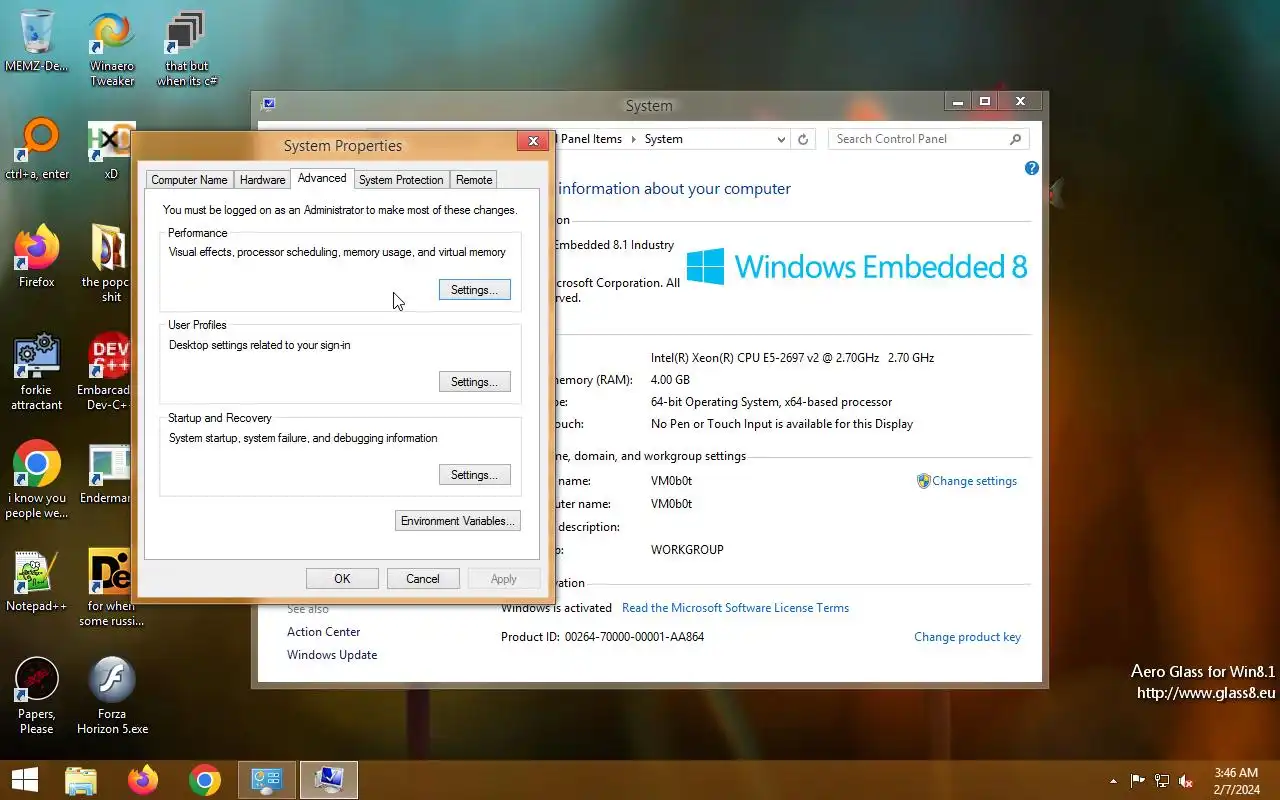Viewport: 1280px width, 800px height.
Task: Switch to the Computer Name tab
Action: click(189, 180)
